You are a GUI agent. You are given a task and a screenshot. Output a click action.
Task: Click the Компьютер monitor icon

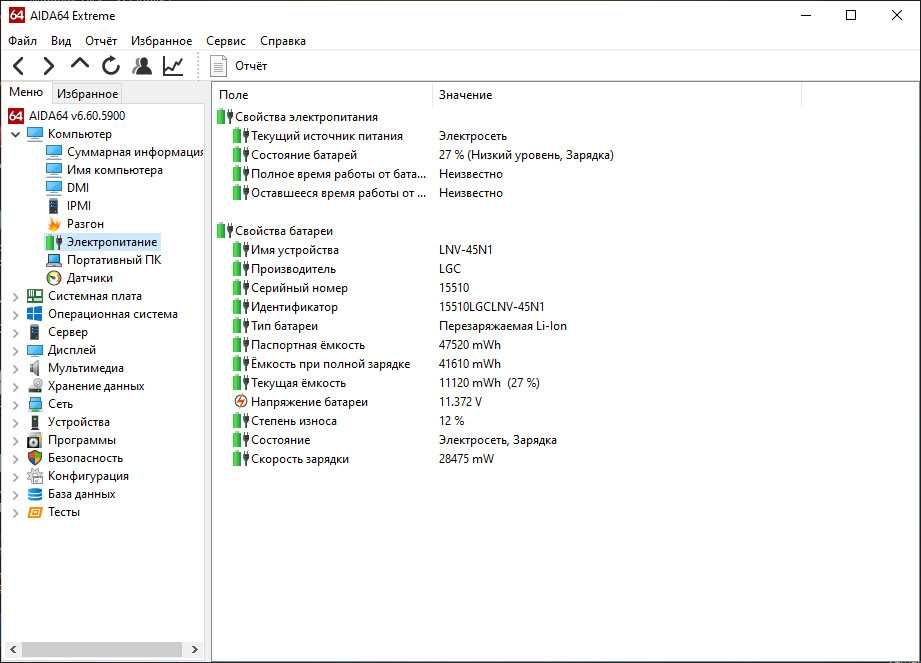coord(35,134)
